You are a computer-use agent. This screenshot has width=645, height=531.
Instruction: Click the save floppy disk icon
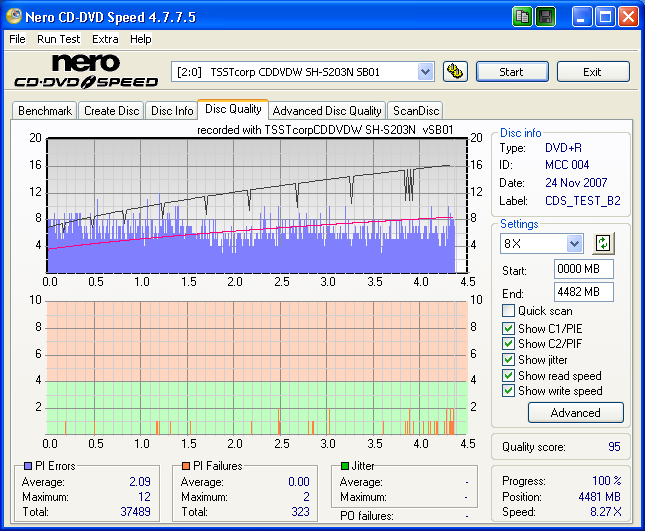point(546,17)
